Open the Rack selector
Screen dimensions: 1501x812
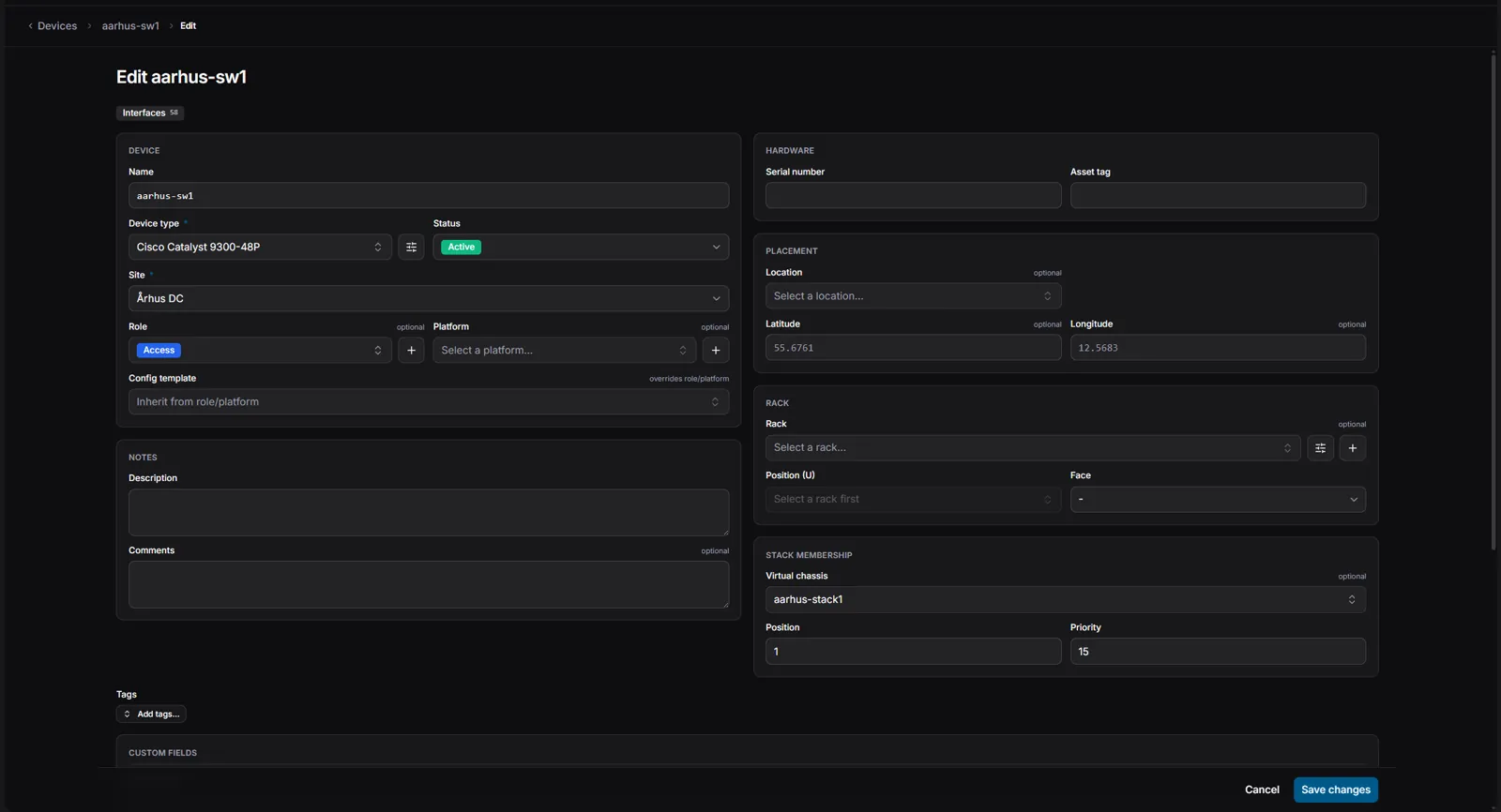click(x=1033, y=448)
